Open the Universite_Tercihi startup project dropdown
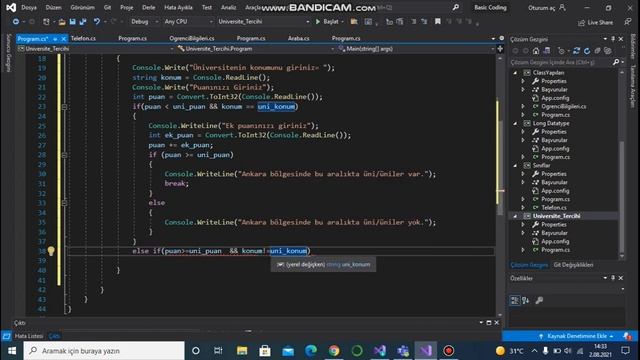This screenshot has width=640, height=360. (264, 22)
